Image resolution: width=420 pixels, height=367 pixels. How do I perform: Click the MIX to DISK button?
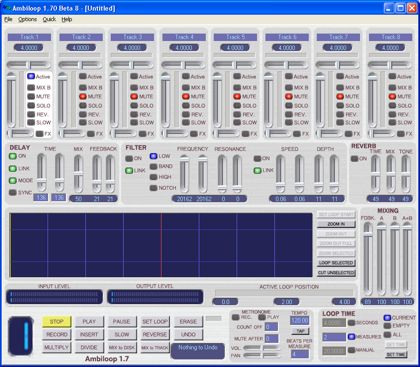(122, 347)
